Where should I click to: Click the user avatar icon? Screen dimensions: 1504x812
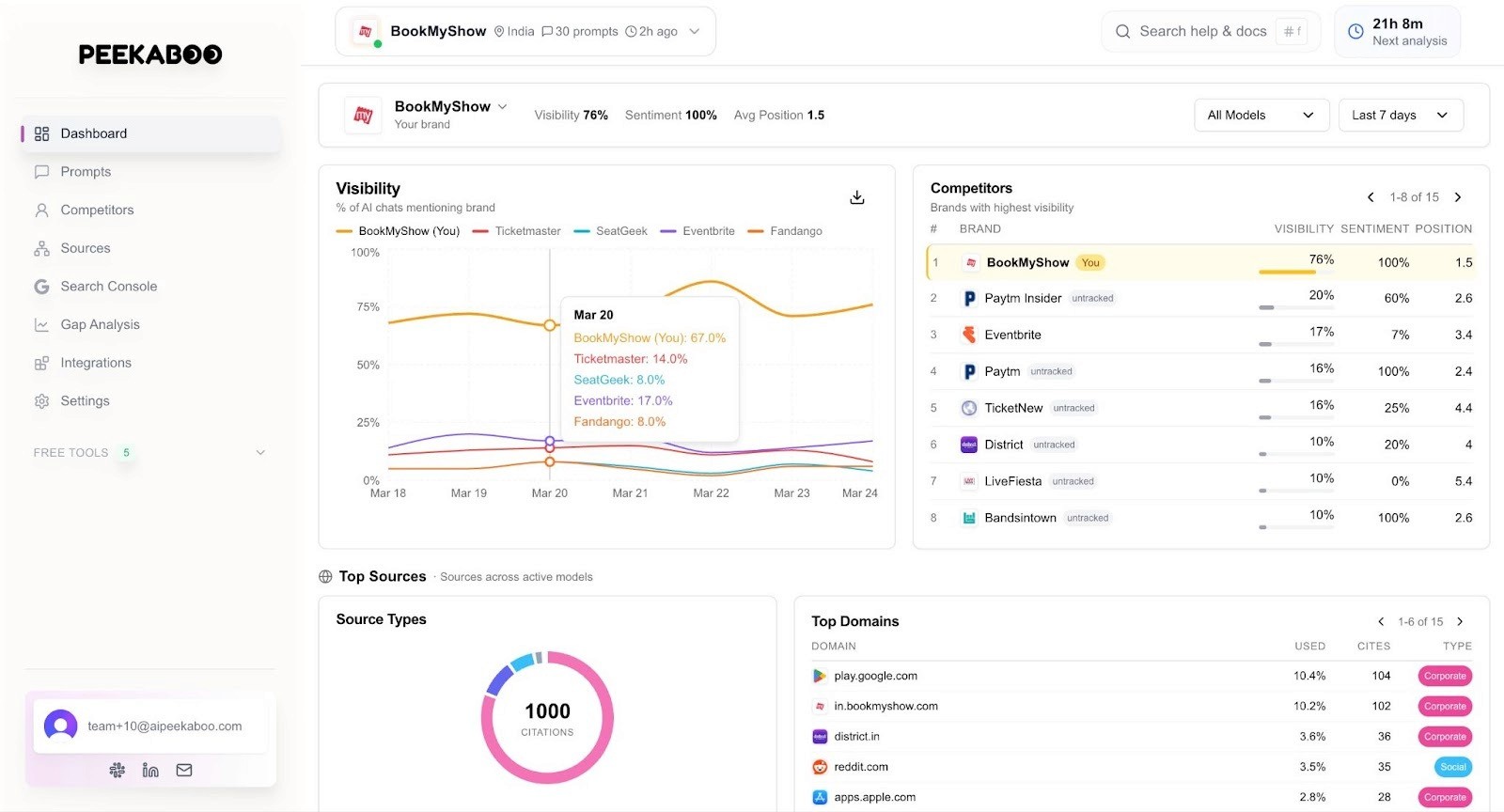point(60,726)
